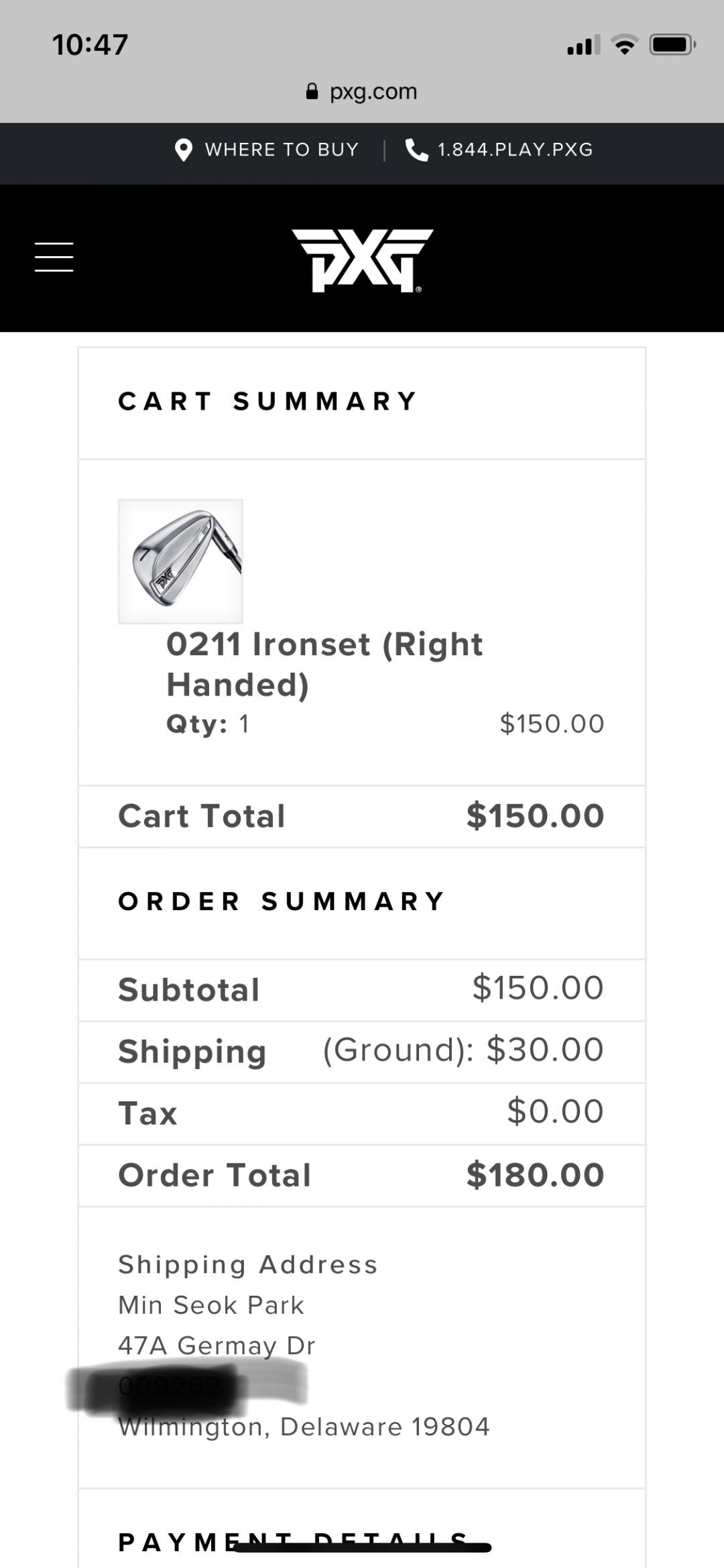This screenshot has height=1568, width=724.
Task: Tap the Order Total $180.00 amount
Action: [x=535, y=1175]
